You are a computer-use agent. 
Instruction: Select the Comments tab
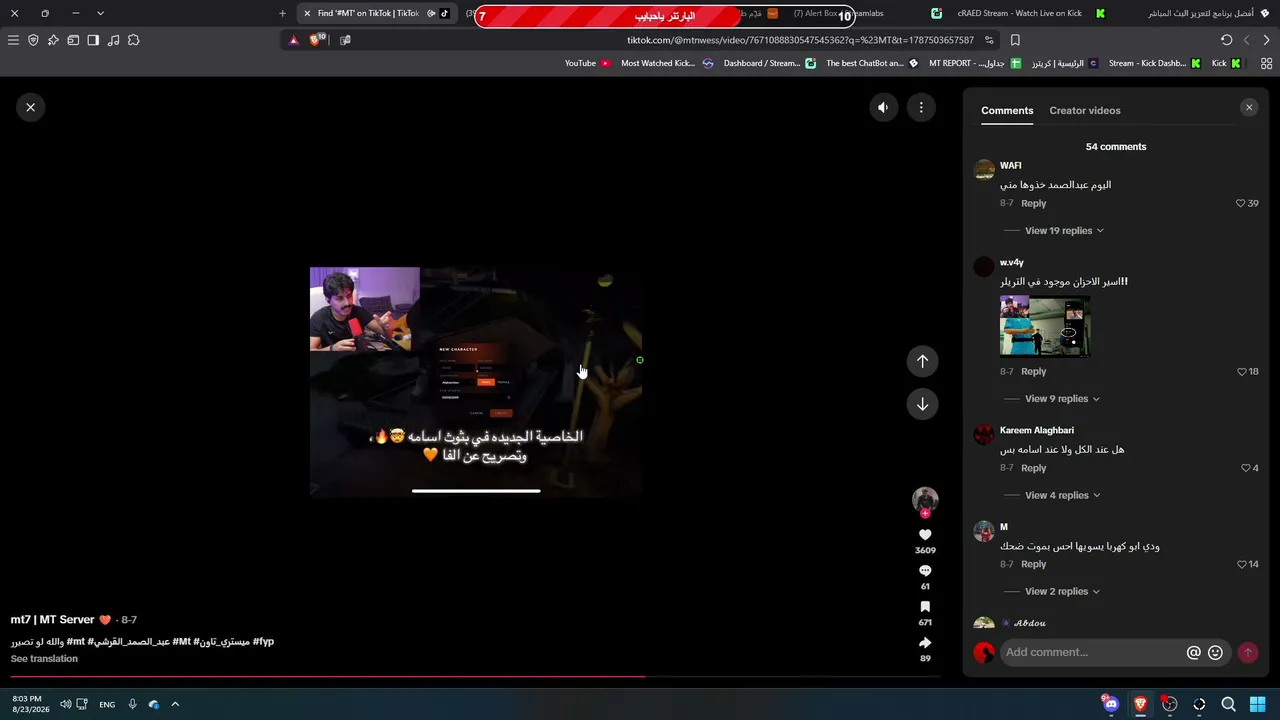tap(1007, 111)
